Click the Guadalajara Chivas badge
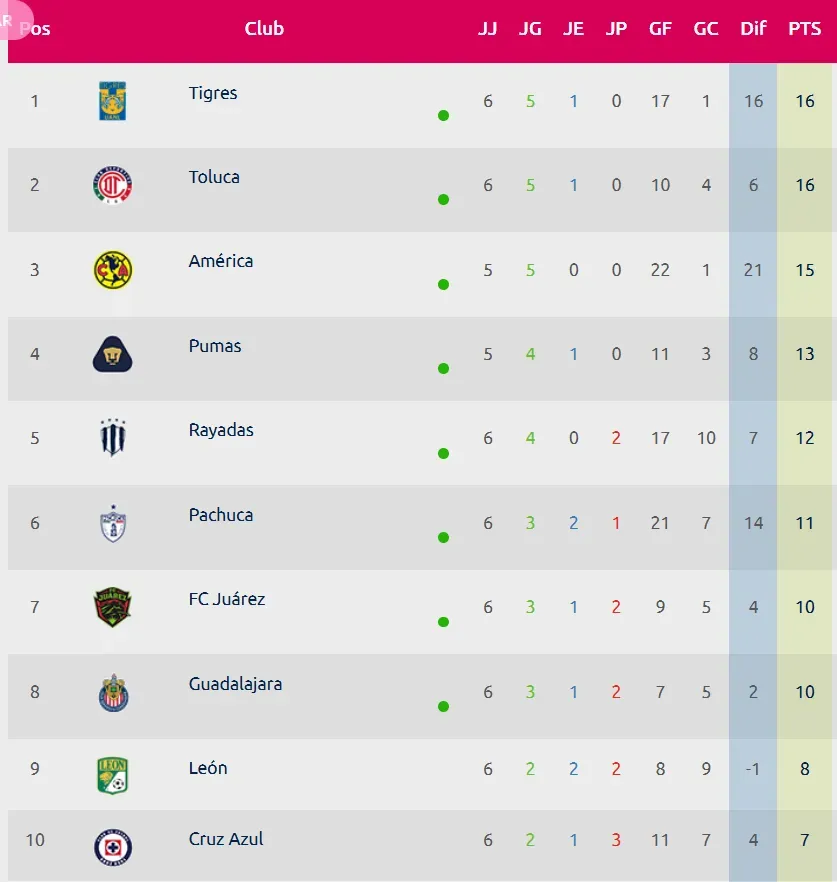Screen dimensions: 837x882 113,692
